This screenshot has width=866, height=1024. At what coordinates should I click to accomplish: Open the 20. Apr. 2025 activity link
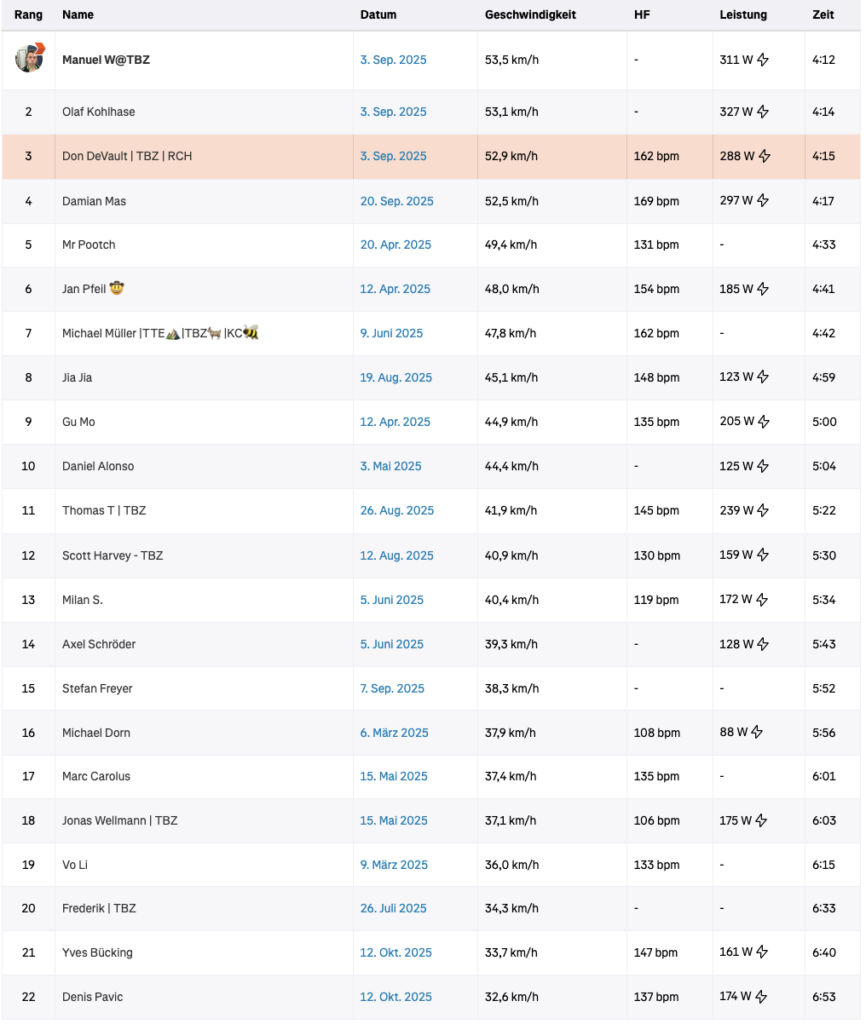396,245
